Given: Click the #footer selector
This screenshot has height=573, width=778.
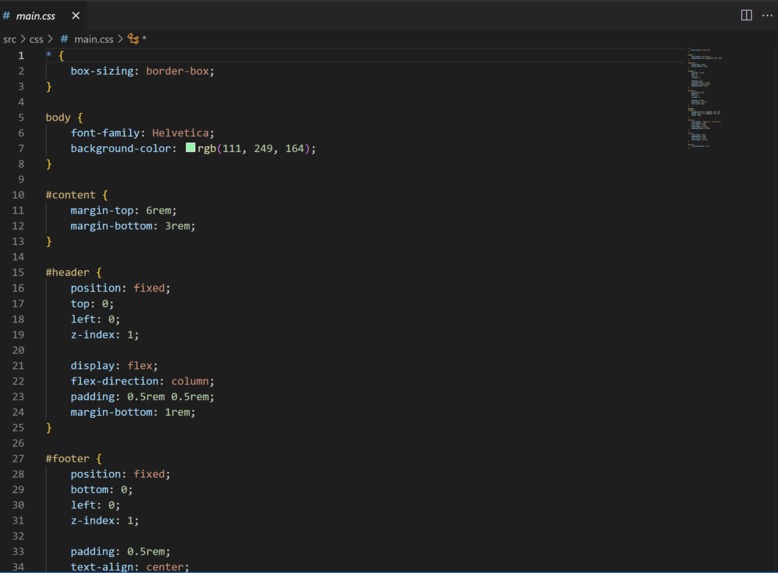Looking at the screenshot, I should click(x=67, y=458).
